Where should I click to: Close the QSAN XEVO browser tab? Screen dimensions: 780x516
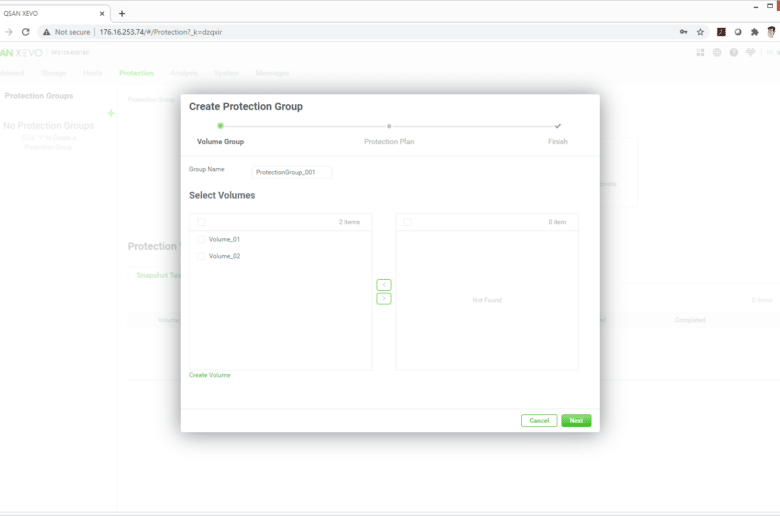(x=102, y=13)
